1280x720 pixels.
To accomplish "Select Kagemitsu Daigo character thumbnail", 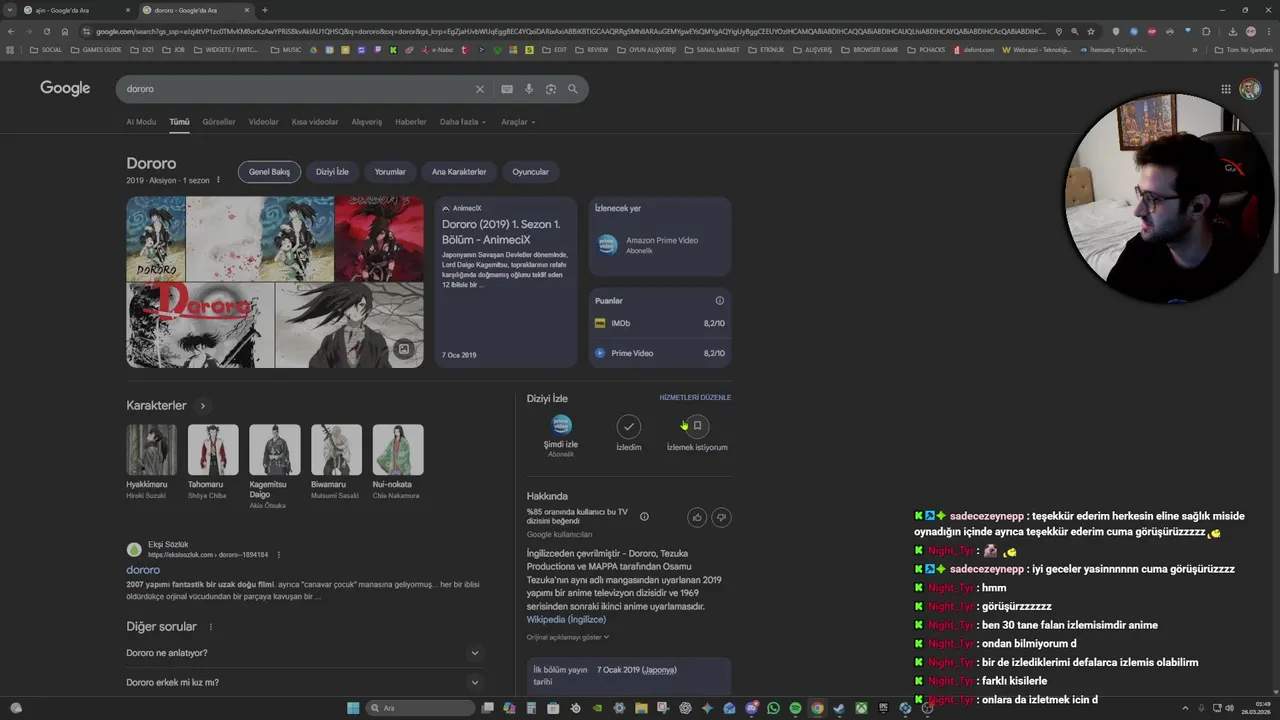I will [275, 450].
